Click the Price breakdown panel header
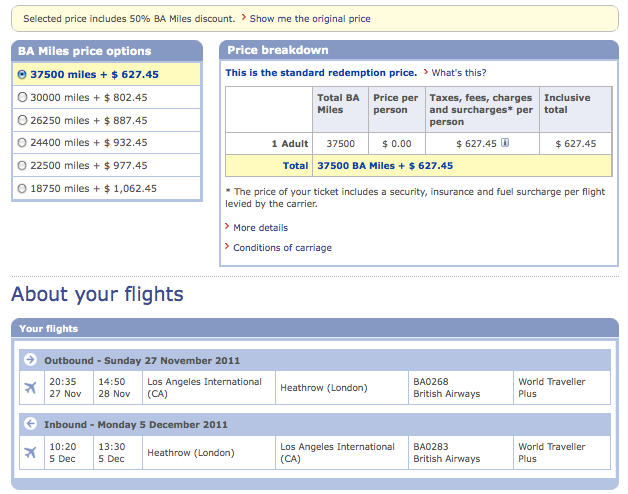The image size is (628, 494). click(x=278, y=50)
